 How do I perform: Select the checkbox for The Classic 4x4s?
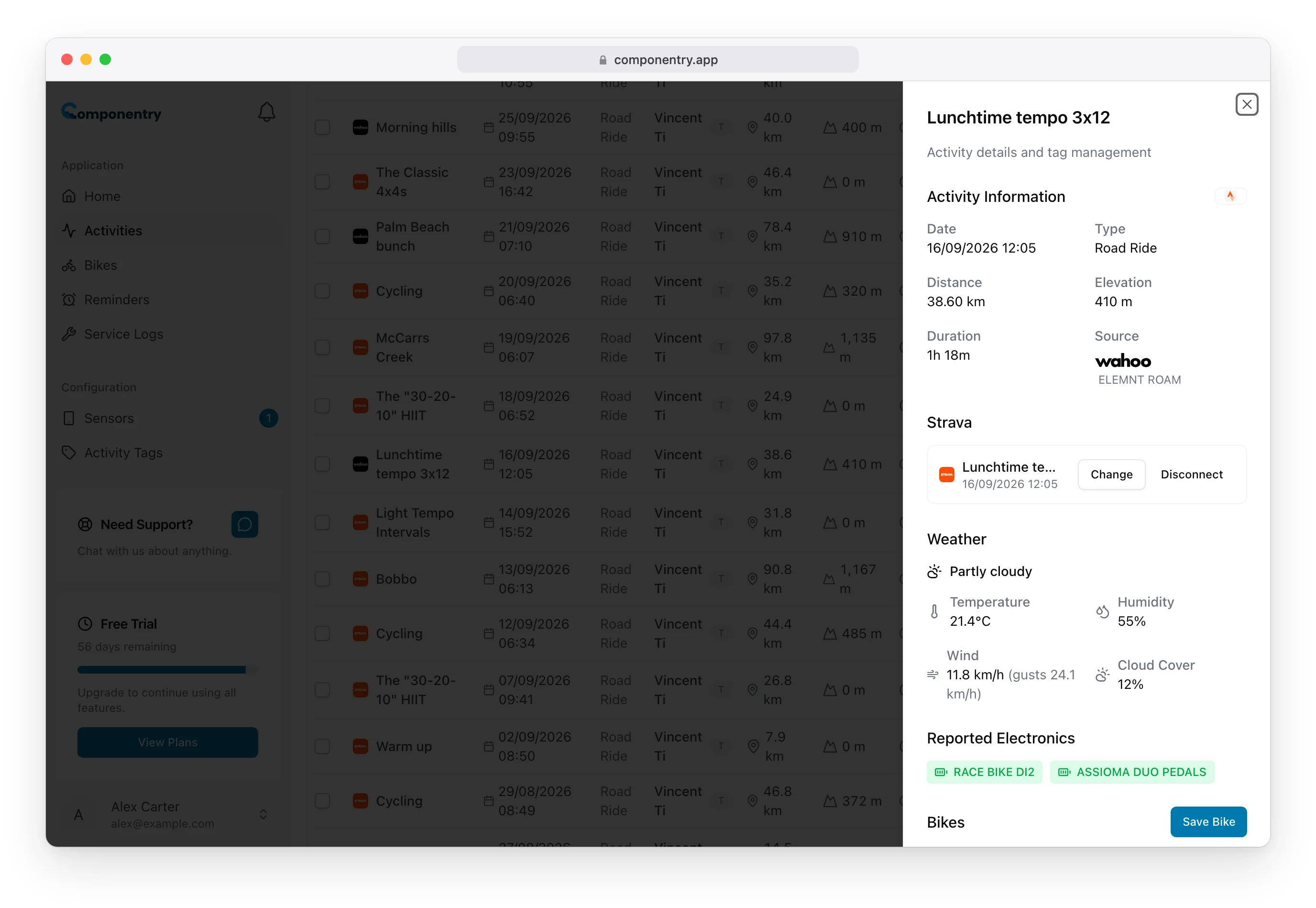click(322, 182)
